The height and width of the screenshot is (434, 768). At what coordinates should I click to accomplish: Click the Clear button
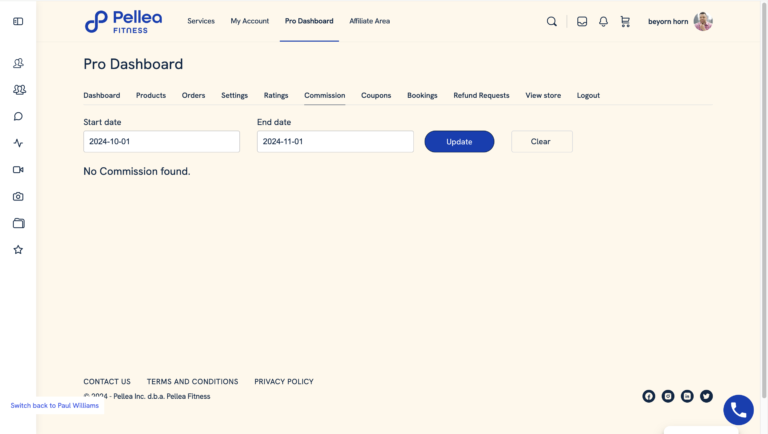[542, 142]
